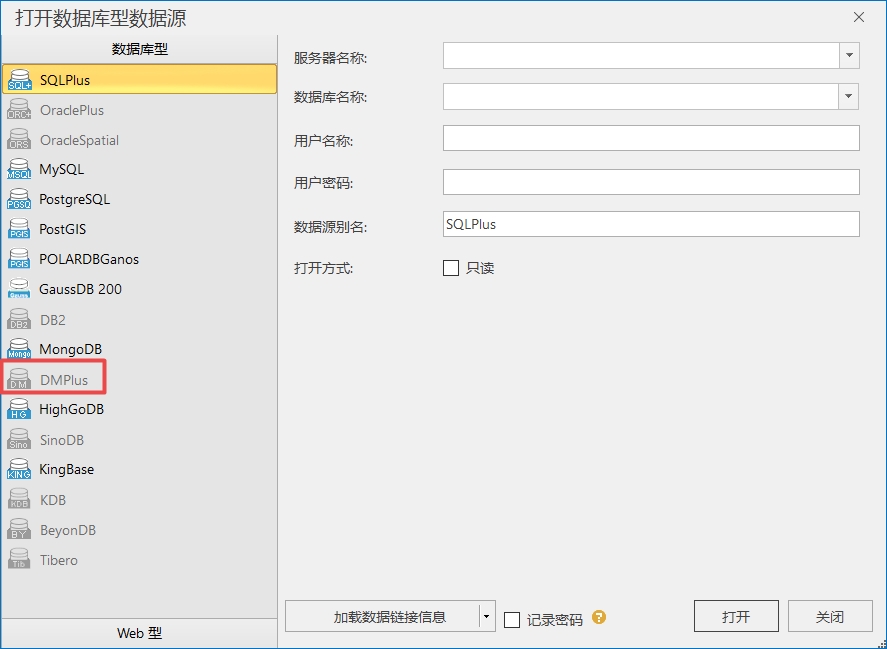Switch to the Web 型 section
Image resolution: width=887 pixels, height=649 pixels.
[139, 633]
